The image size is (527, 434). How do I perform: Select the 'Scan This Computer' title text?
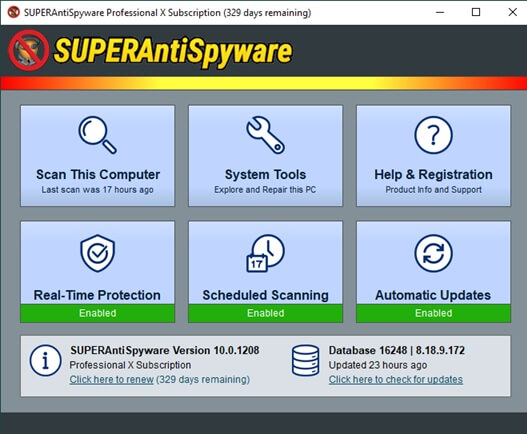98,174
